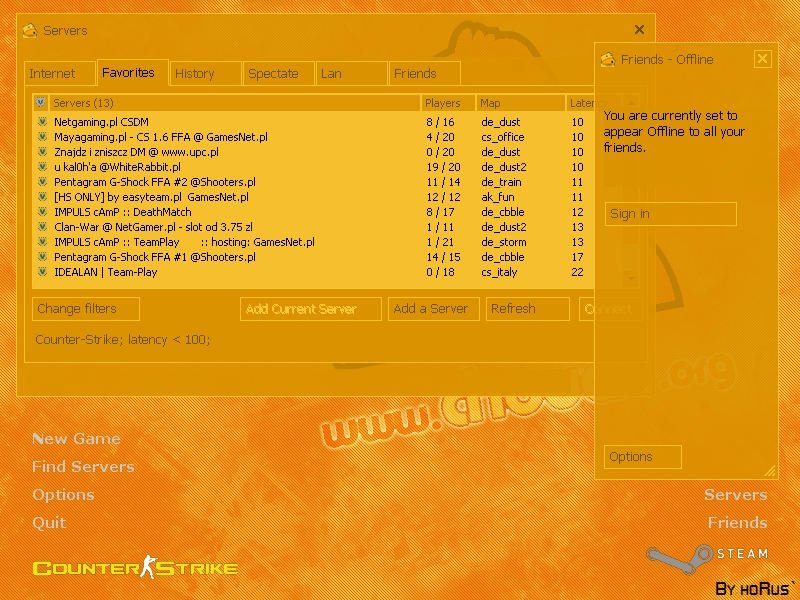
Task: Close the Servers window
Action: (x=639, y=30)
